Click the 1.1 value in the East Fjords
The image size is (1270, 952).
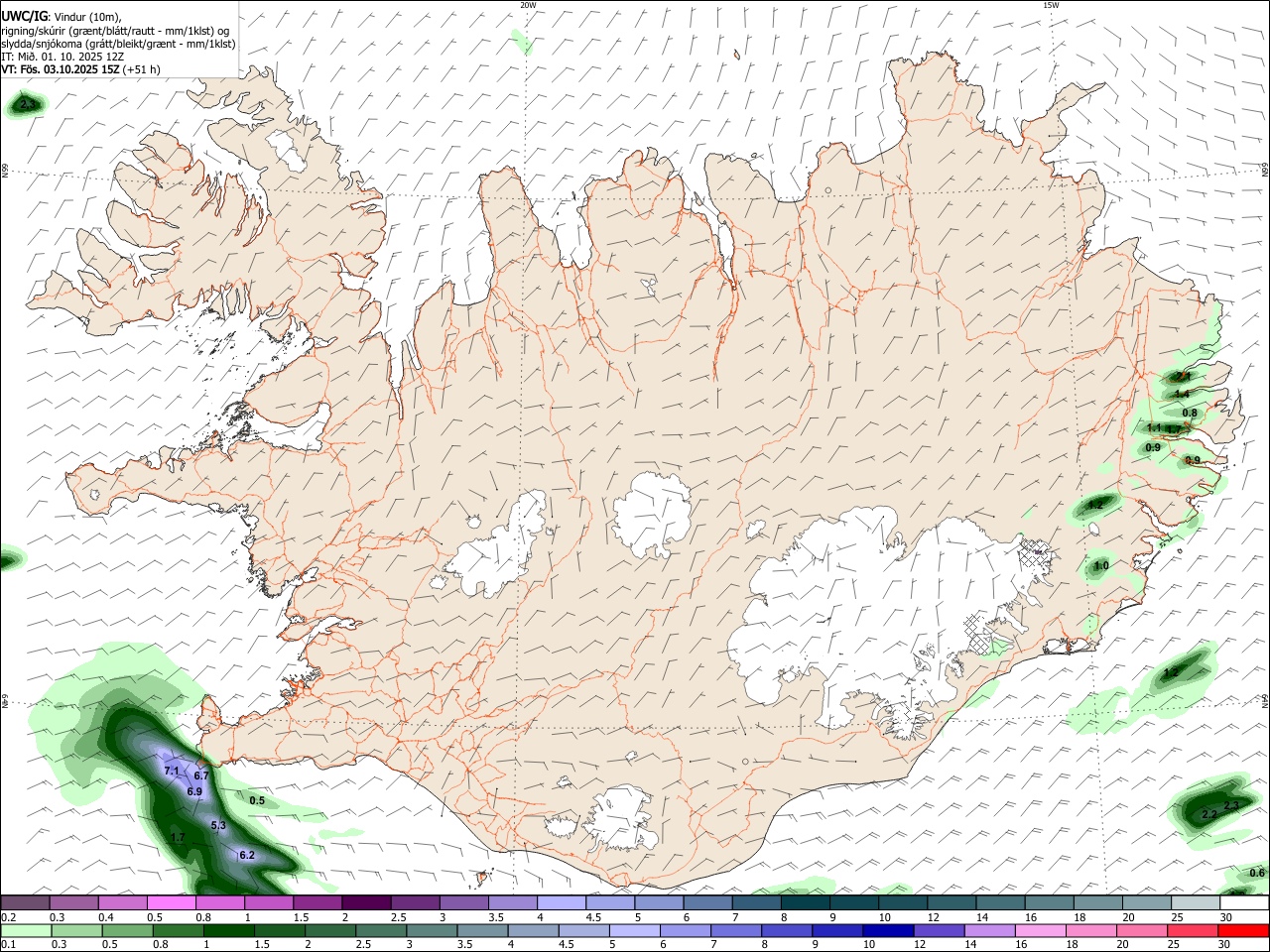[1154, 427]
